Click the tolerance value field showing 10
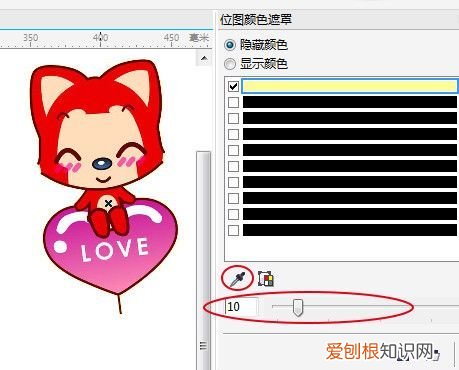The height and width of the screenshot is (370, 459). 241,306
